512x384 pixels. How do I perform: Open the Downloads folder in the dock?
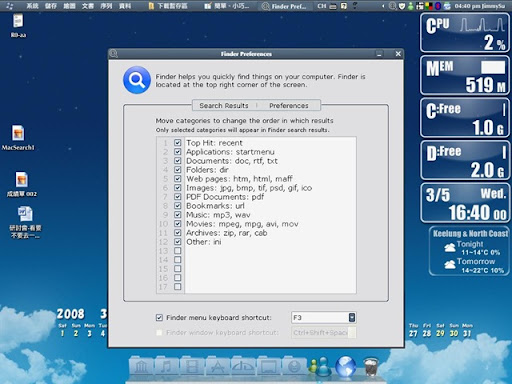click(x=294, y=367)
